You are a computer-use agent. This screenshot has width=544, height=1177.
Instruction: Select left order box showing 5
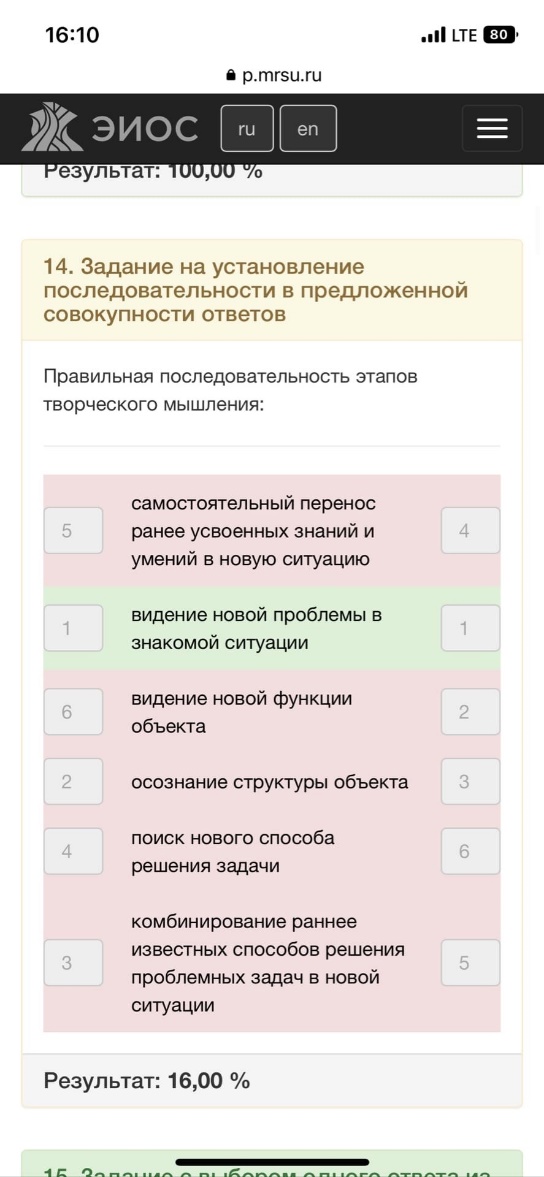(73, 531)
